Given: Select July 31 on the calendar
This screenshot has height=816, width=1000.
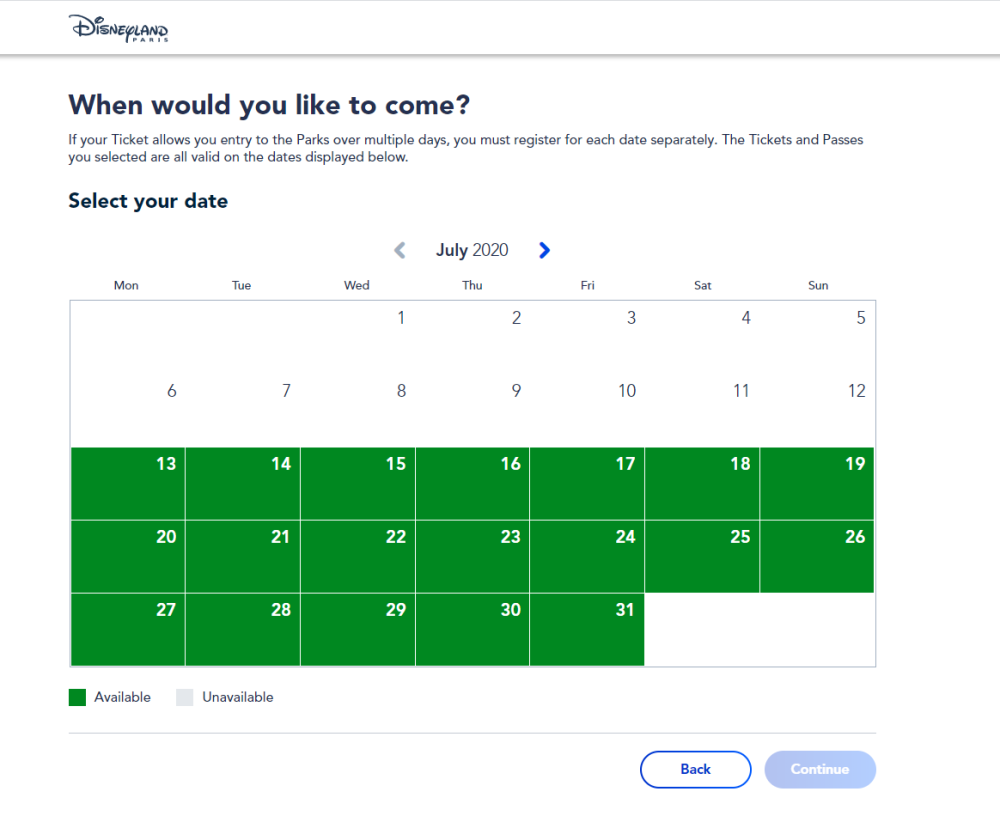Looking at the screenshot, I should coord(587,630).
